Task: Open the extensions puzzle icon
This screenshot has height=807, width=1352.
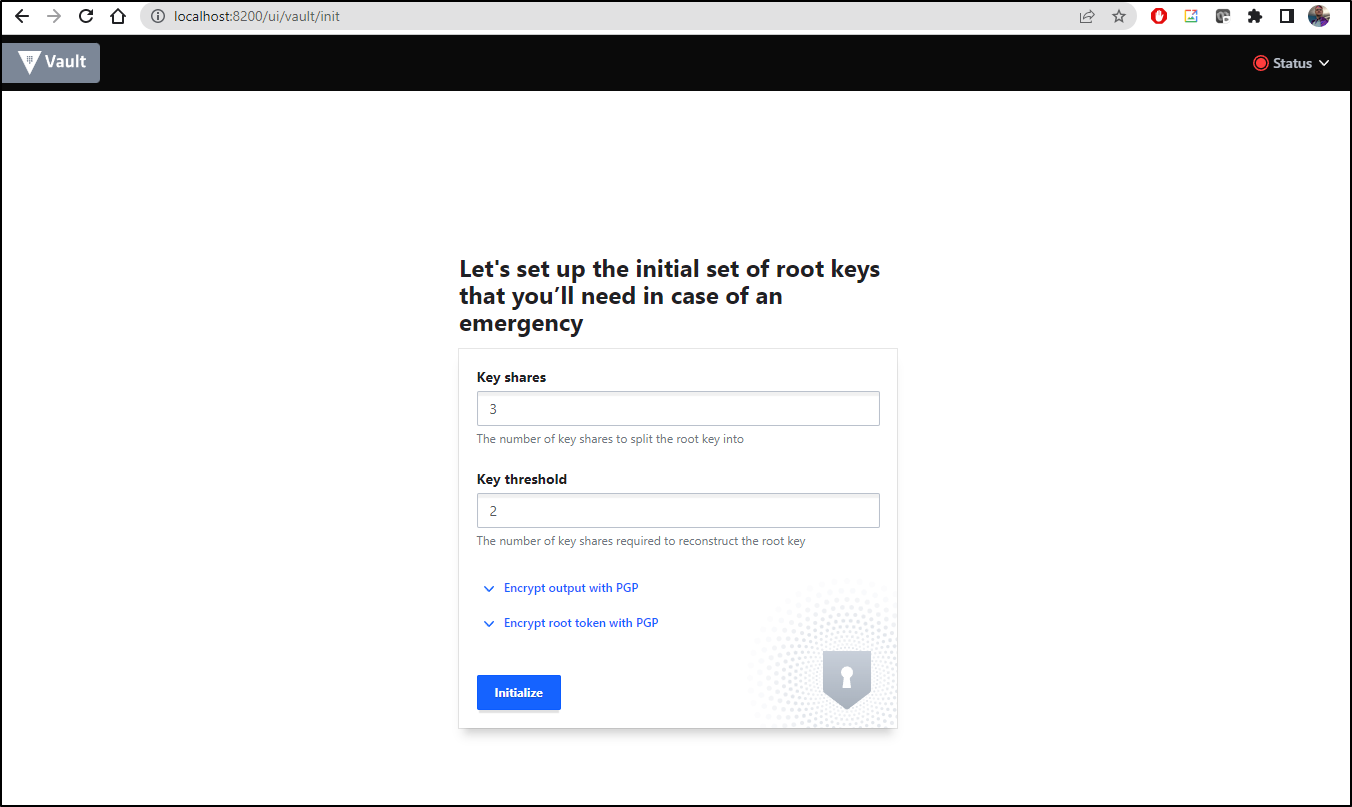Action: click(x=1255, y=16)
